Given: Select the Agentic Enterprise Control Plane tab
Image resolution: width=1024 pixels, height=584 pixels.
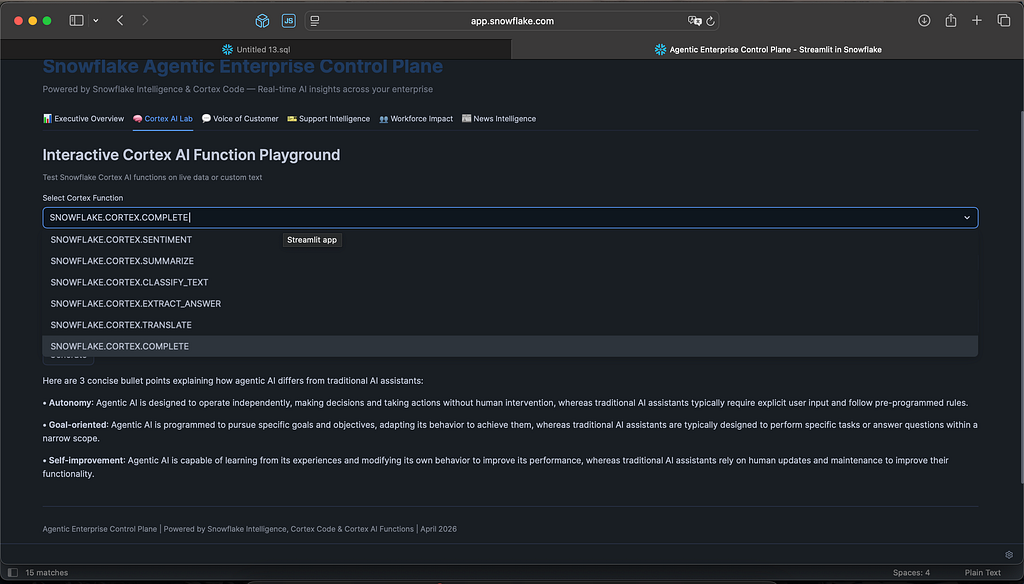Looking at the screenshot, I should pyautogui.click(x=767, y=49).
